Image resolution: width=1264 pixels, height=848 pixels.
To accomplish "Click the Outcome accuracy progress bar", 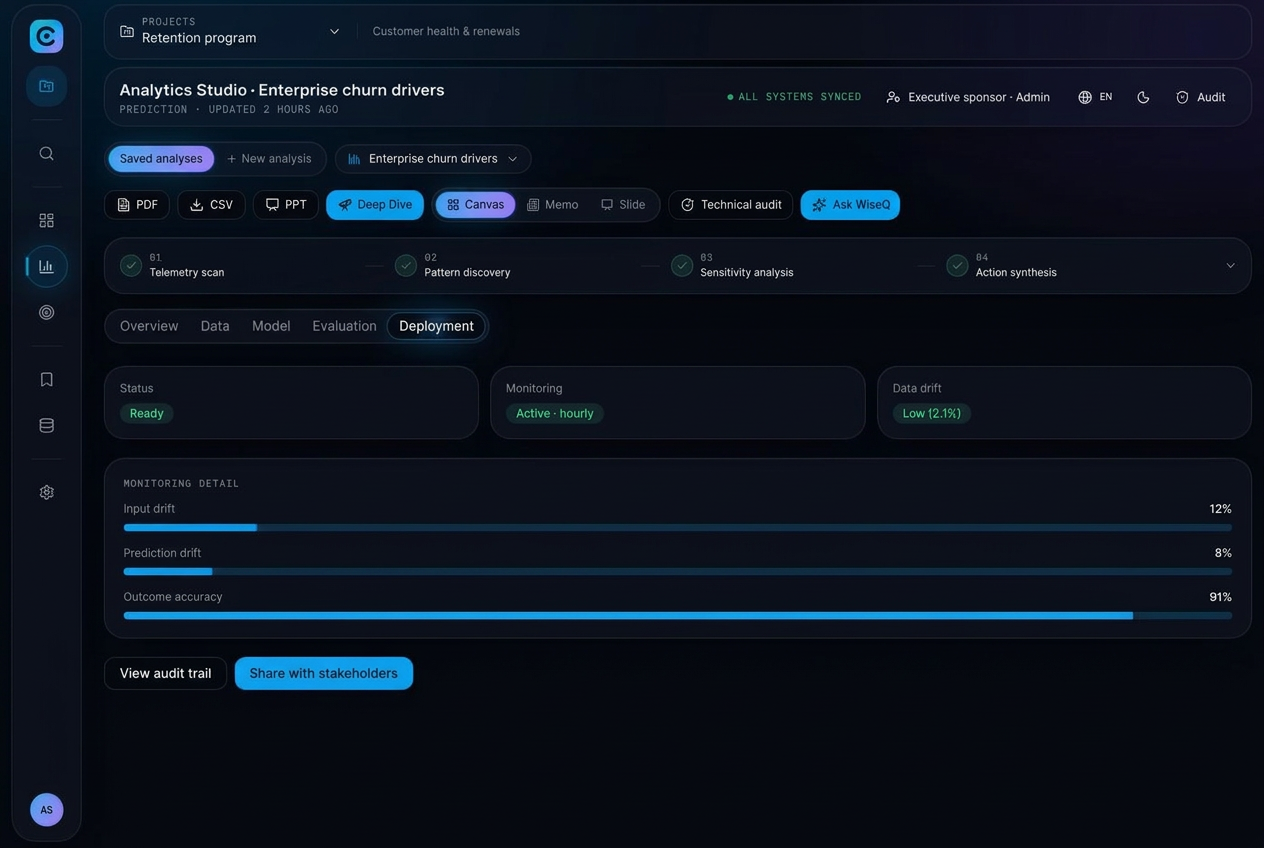I will 678,615.
